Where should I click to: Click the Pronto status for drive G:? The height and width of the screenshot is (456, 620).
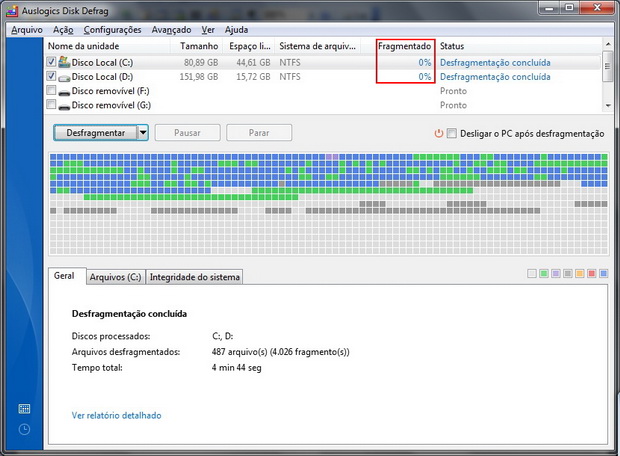pos(454,106)
